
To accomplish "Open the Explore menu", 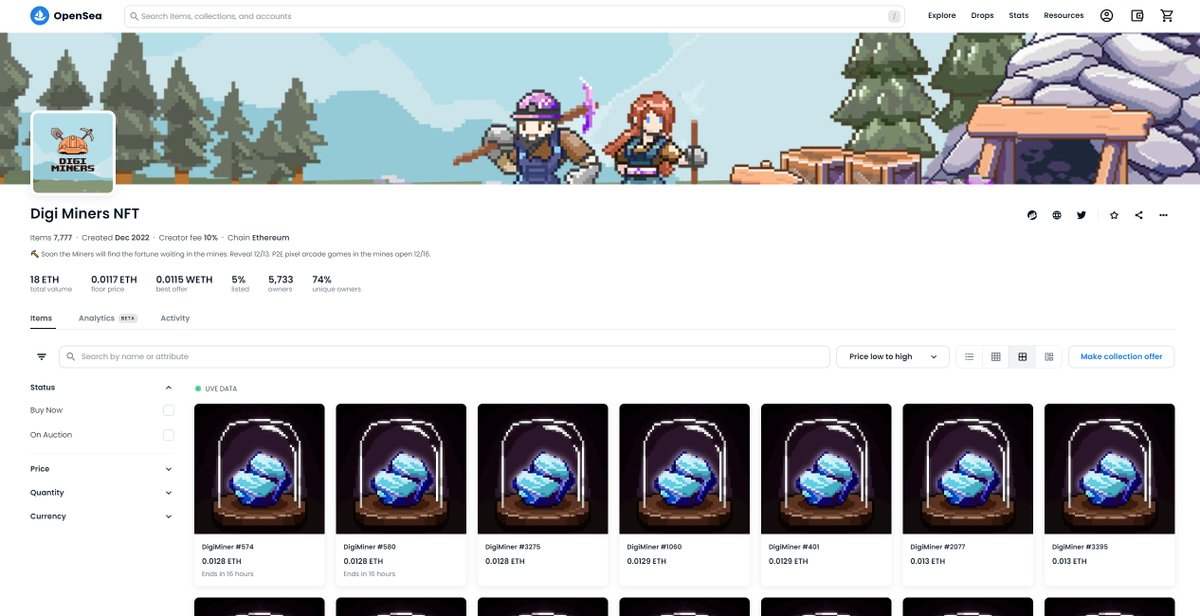I will tap(942, 16).
